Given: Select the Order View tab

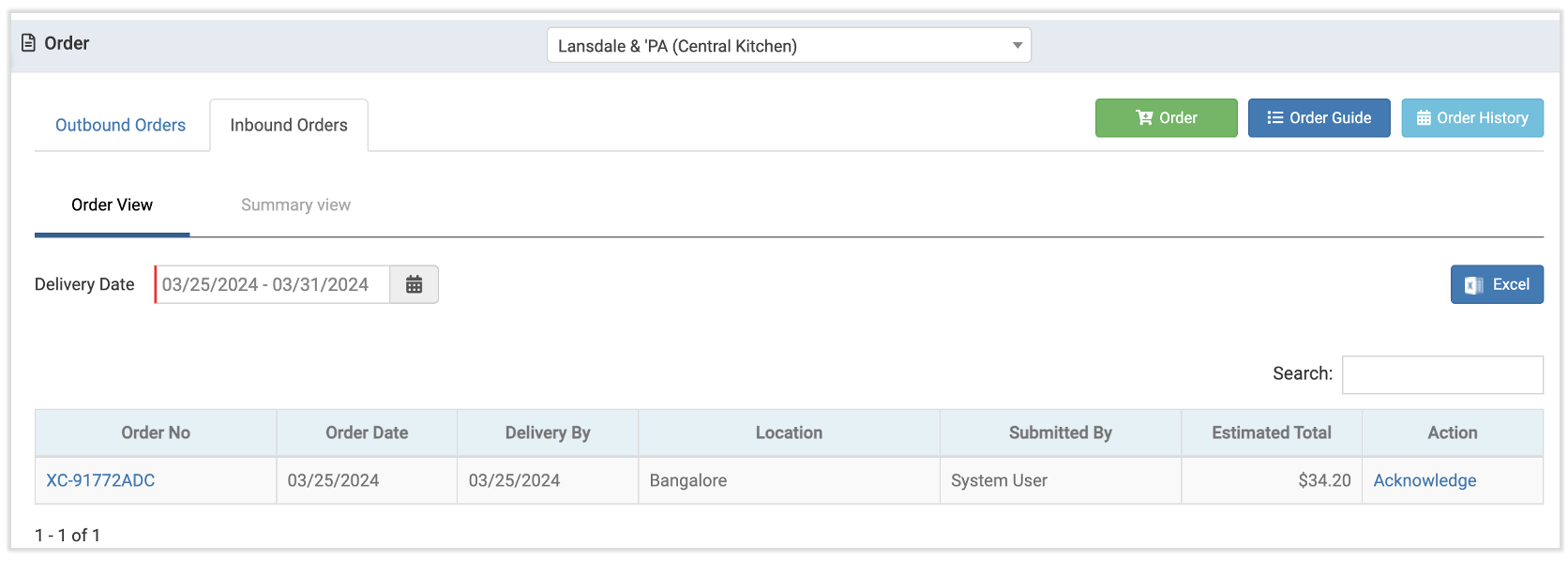Looking at the screenshot, I should (112, 205).
